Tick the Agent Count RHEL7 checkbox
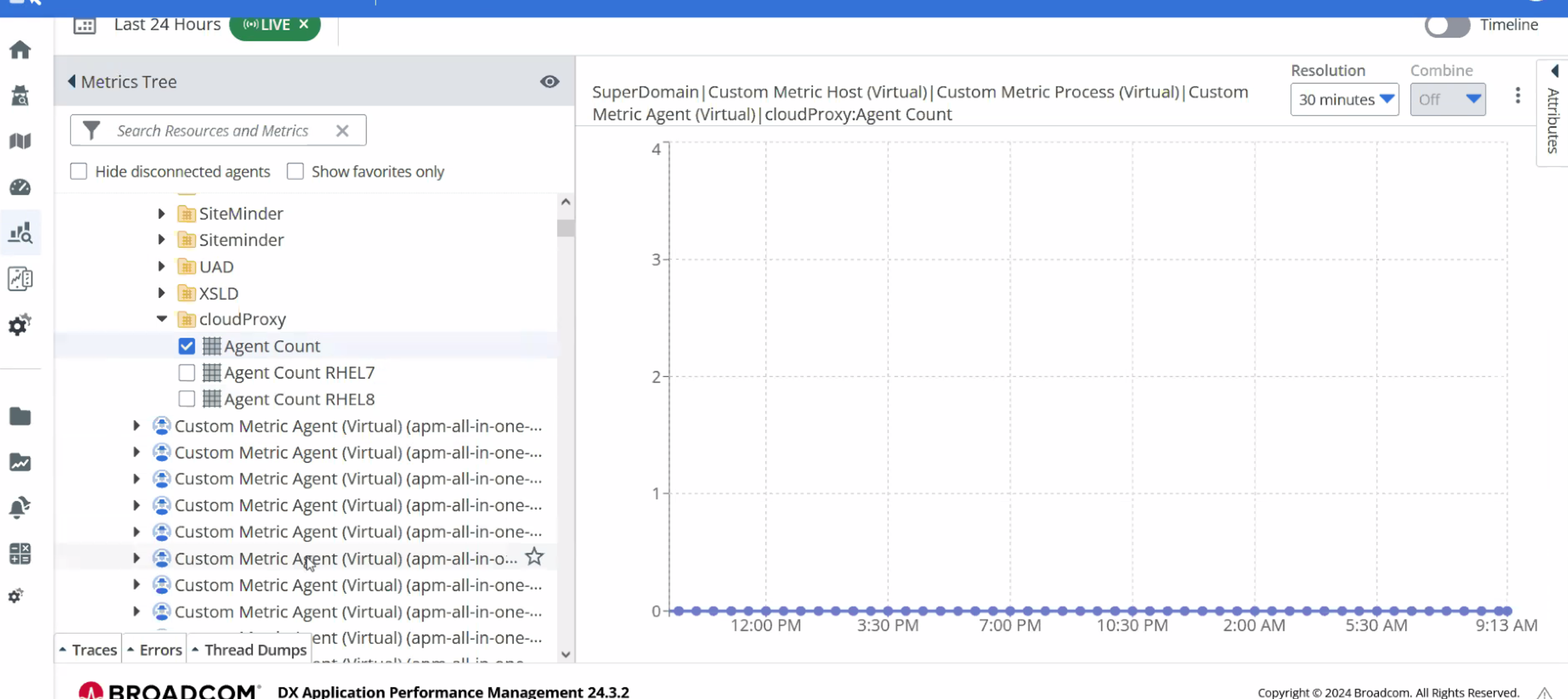Image resolution: width=1568 pixels, height=699 pixels. [x=187, y=372]
